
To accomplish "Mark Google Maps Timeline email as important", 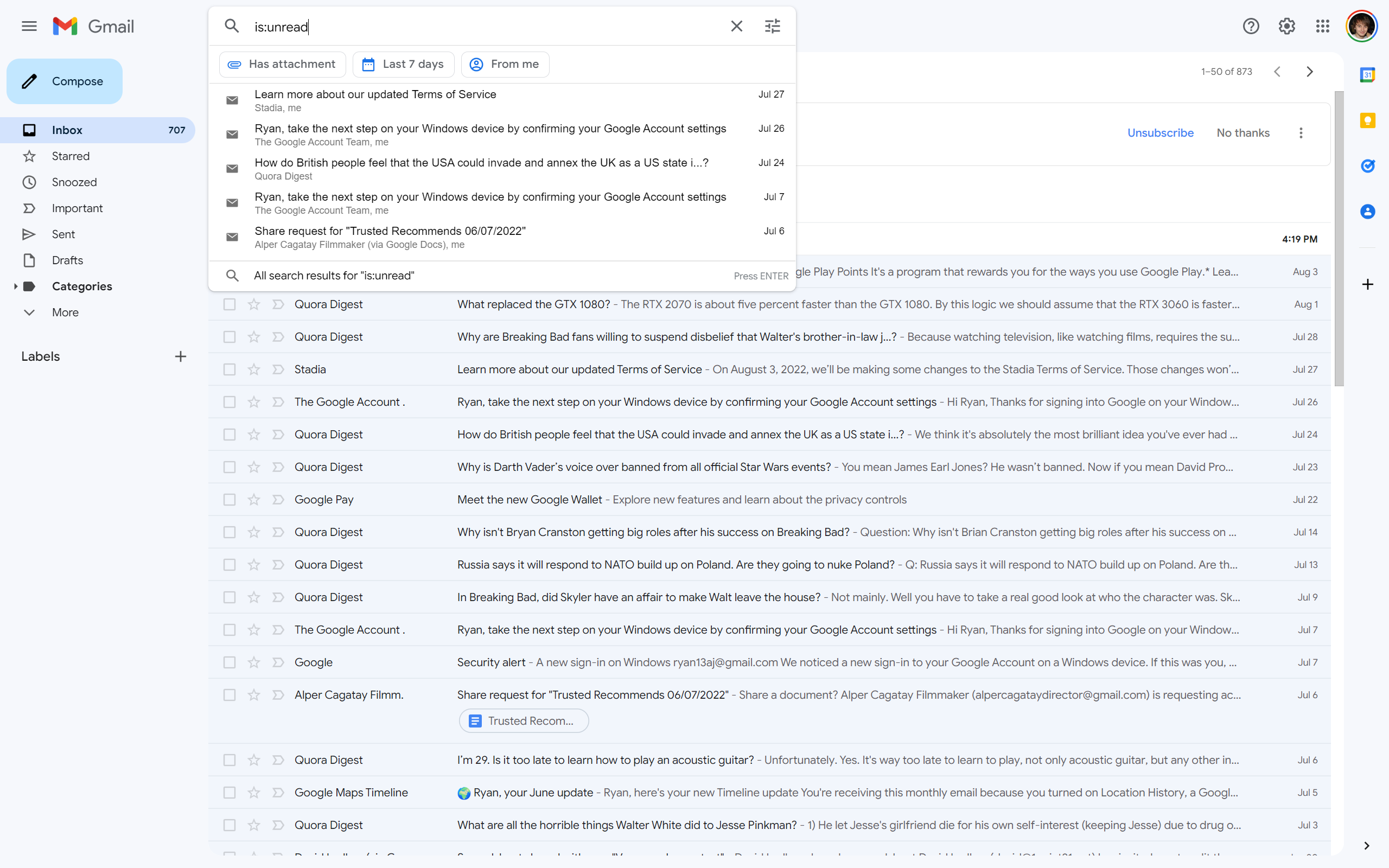I will 278,793.
